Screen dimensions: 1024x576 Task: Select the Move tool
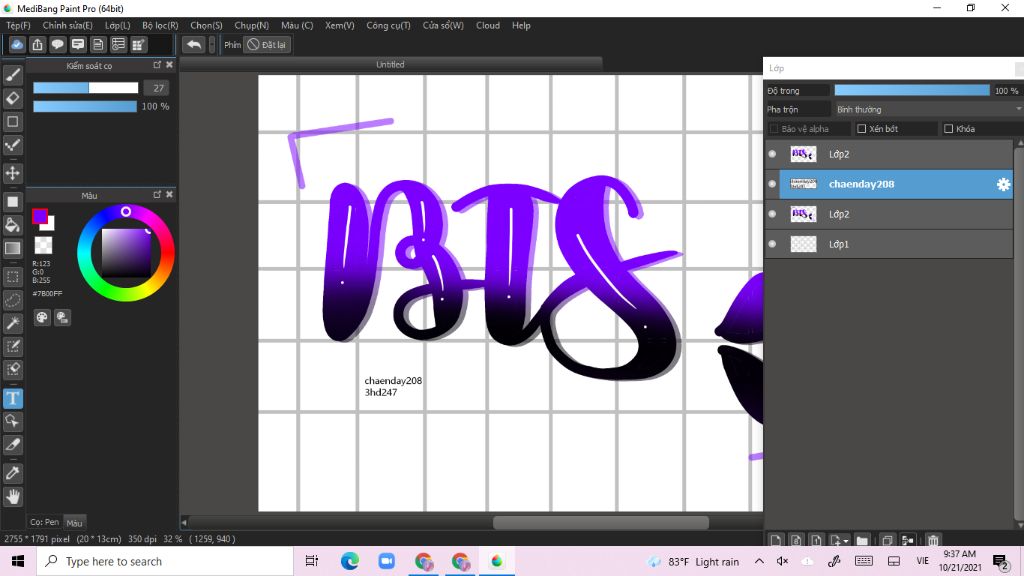[x=12, y=173]
